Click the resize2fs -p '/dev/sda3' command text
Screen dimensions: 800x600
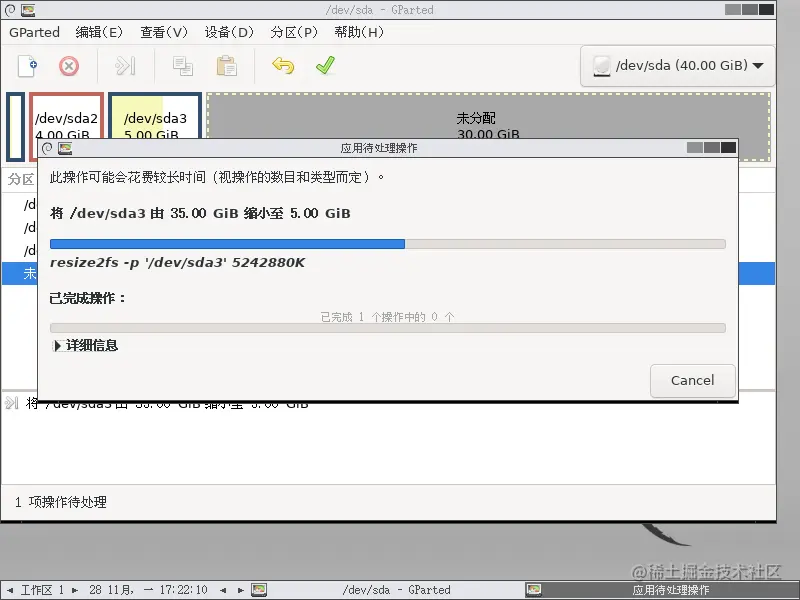click(x=177, y=263)
